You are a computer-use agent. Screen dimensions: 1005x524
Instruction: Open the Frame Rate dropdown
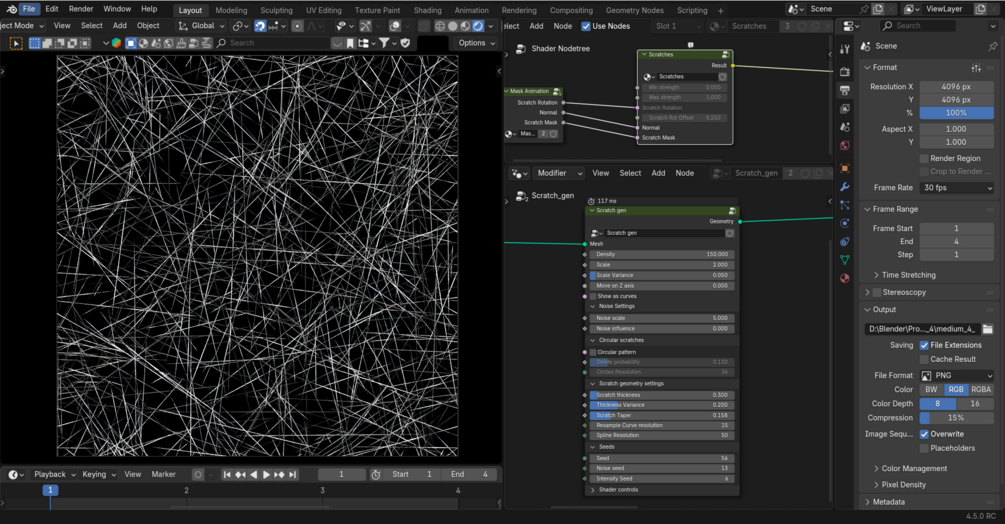pos(957,188)
